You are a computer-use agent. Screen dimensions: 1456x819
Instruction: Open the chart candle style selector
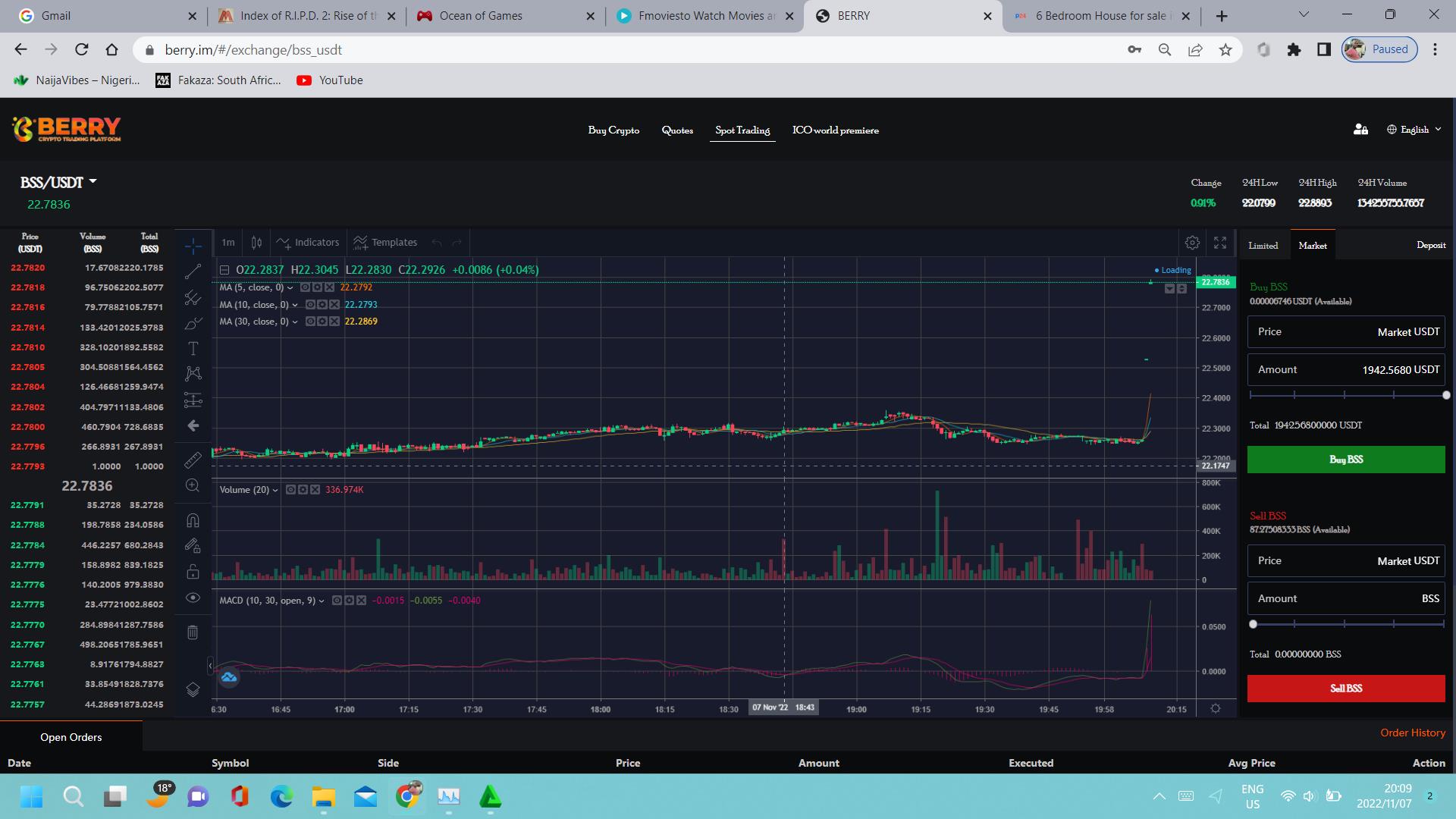point(256,243)
